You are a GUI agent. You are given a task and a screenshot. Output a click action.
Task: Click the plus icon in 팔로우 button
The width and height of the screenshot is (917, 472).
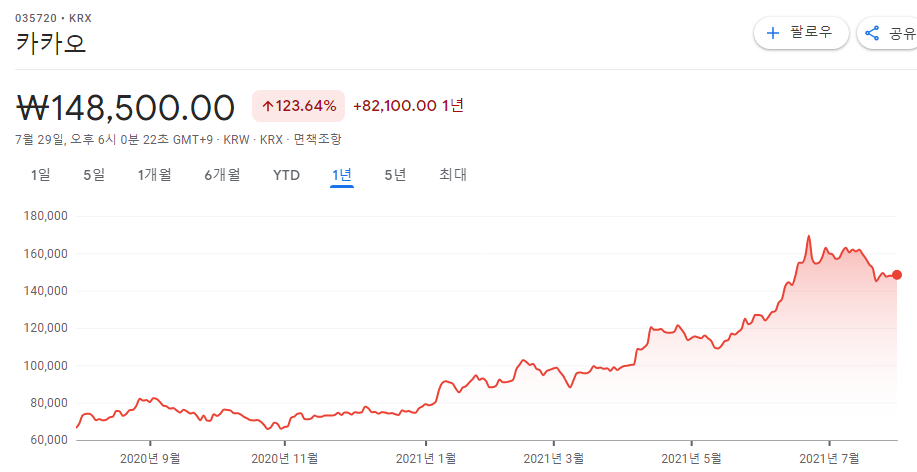pyautogui.click(x=773, y=33)
